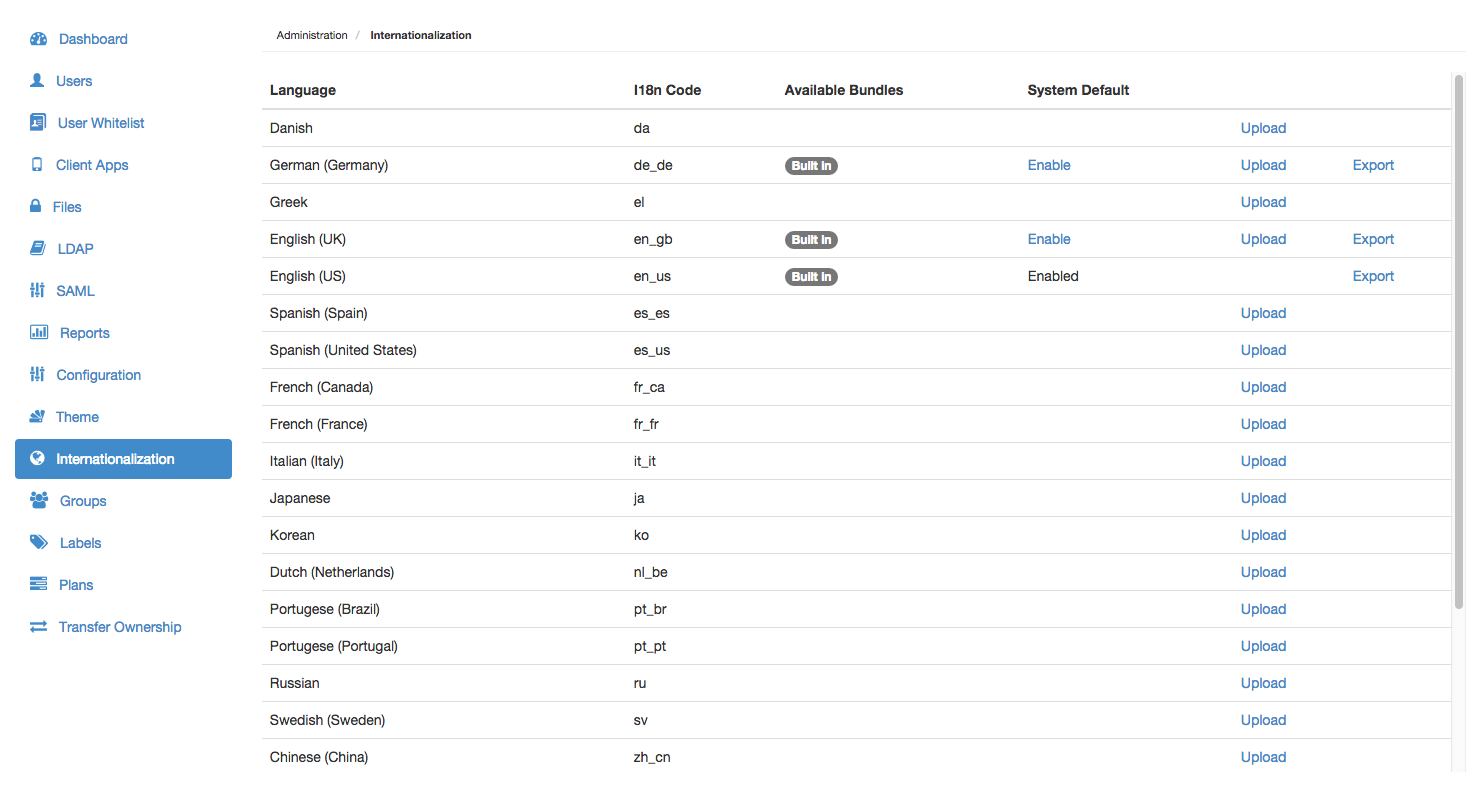The width and height of the screenshot is (1481, 796).
Task: Go to User Whitelist page
Action: click(101, 123)
